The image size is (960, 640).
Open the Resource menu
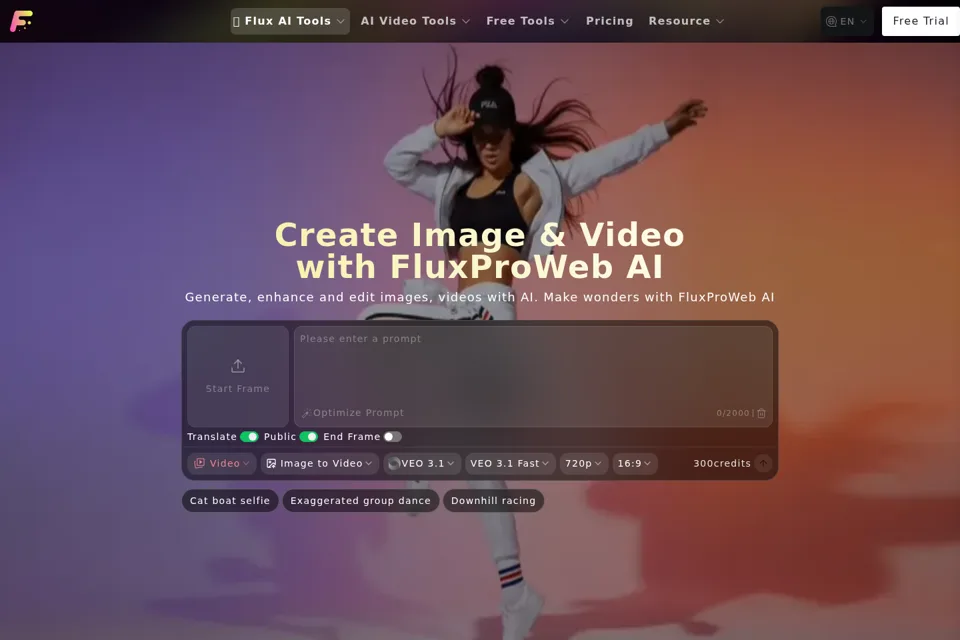click(x=686, y=21)
